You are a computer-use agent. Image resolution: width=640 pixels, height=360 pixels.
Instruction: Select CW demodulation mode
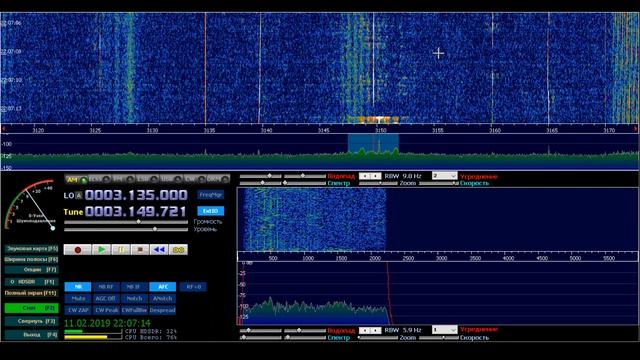pyautogui.click(x=195, y=179)
